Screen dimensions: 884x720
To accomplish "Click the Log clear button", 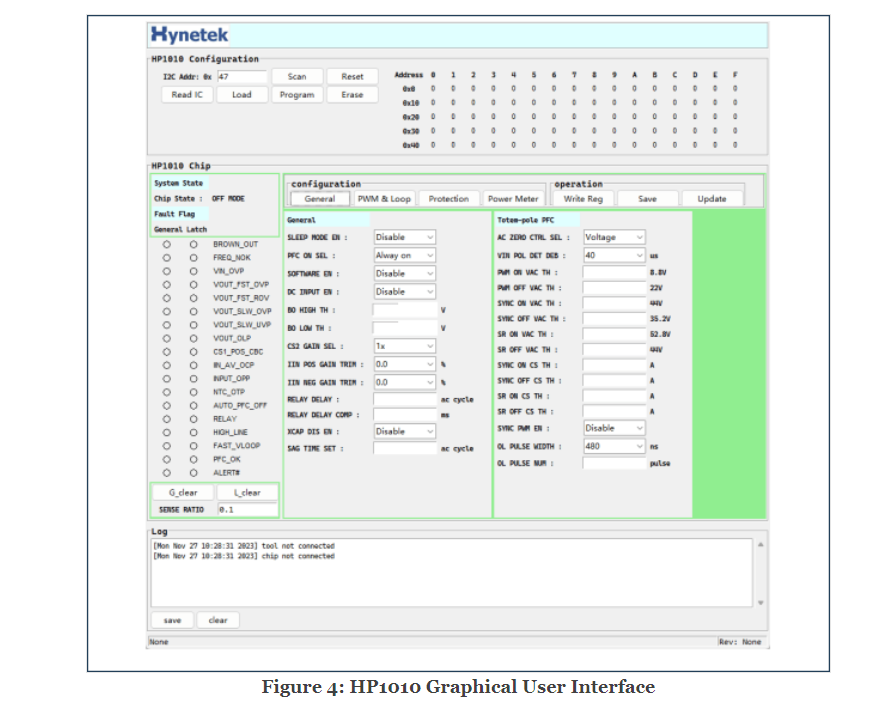I will 218,620.
